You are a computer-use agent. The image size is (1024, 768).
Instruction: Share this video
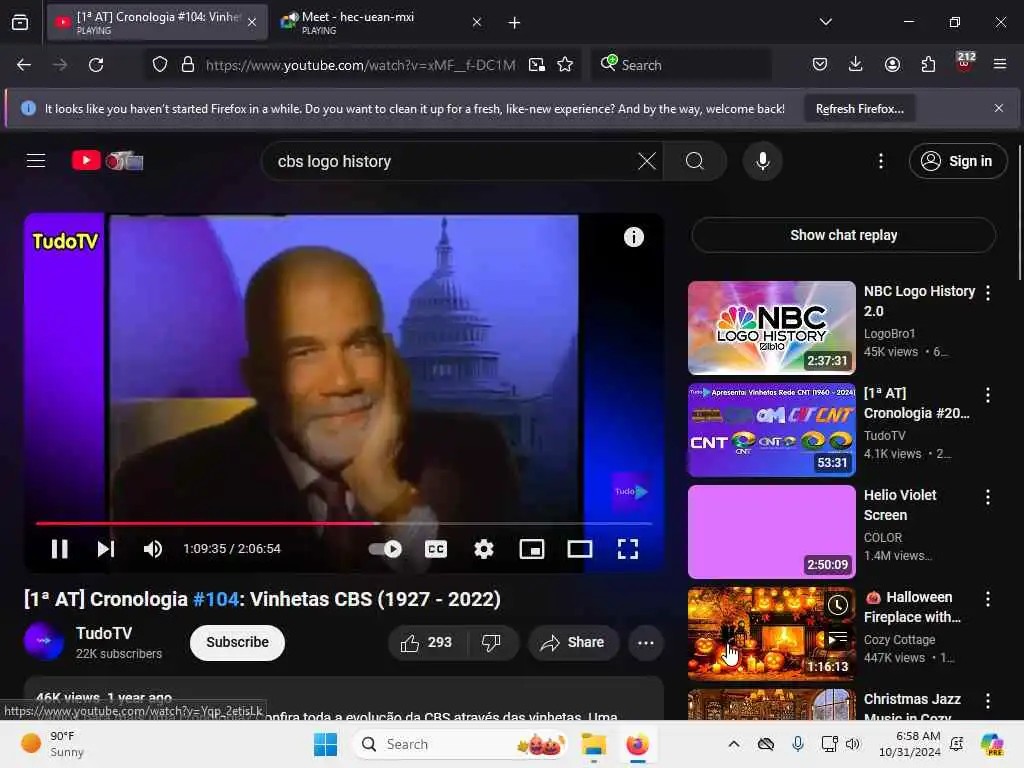tap(573, 643)
